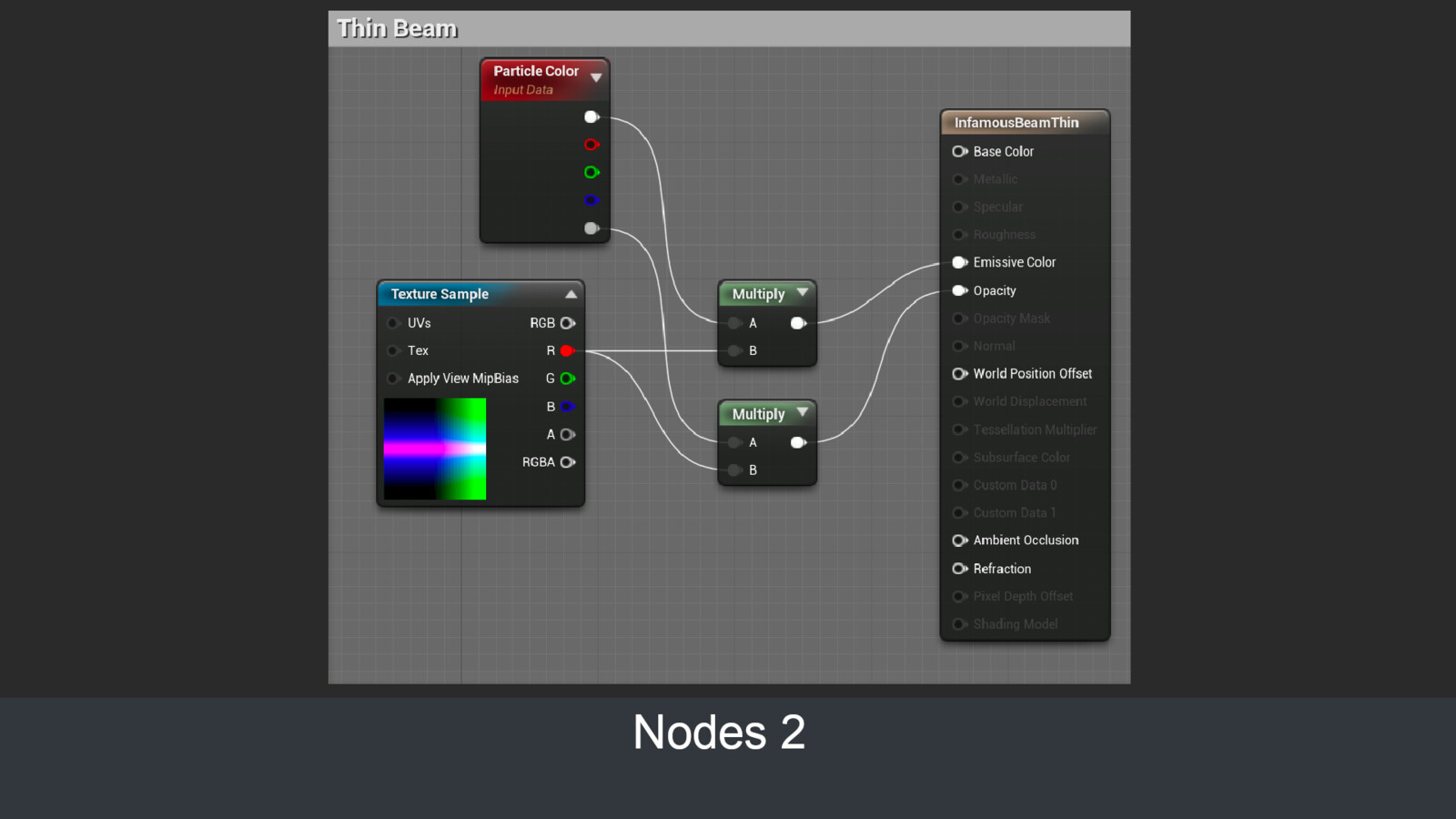Viewport: 1456px width, 819px height.
Task: Expand the upper Multiply node arrow
Action: click(x=802, y=293)
